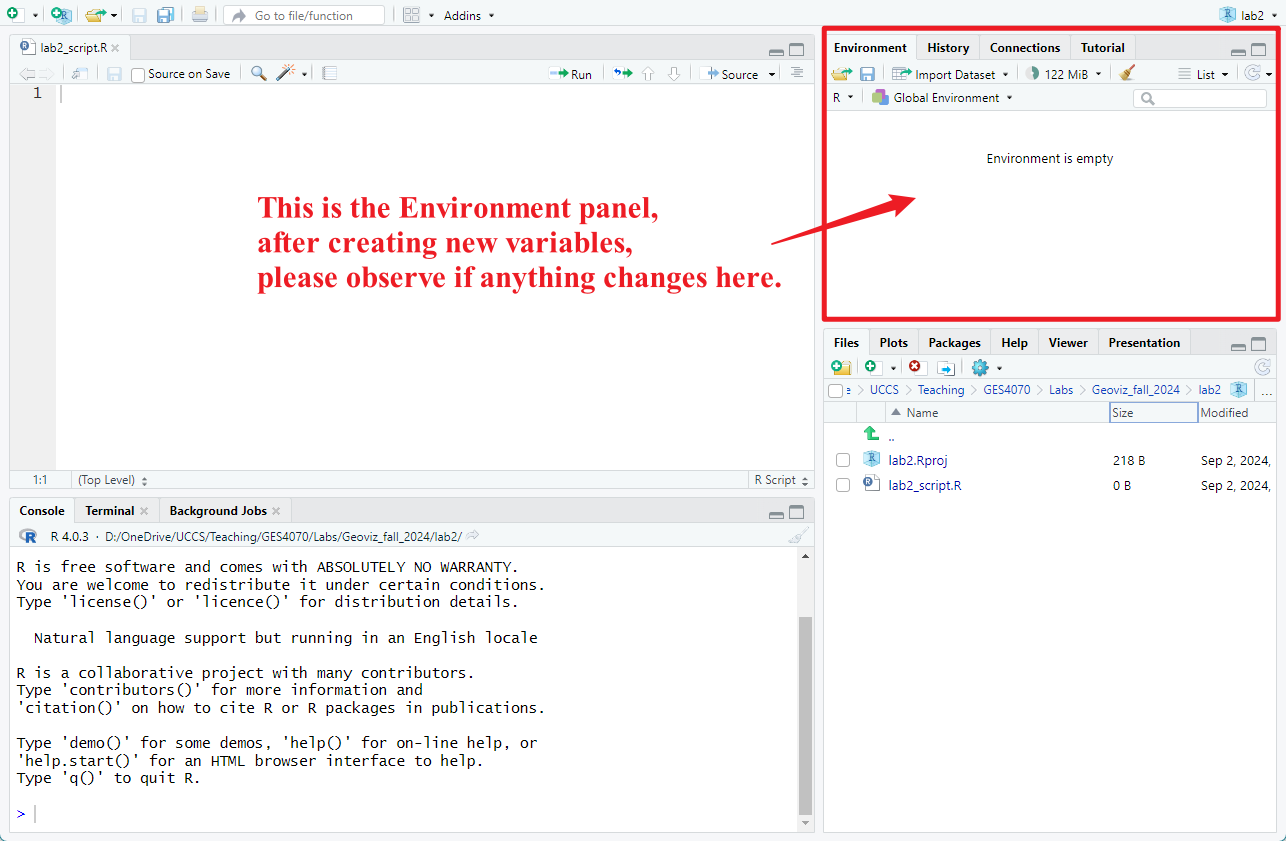
Task: Go to Geoviz_fall_2024 folder in breadcrumb
Action: click(x=1135, y=390)
